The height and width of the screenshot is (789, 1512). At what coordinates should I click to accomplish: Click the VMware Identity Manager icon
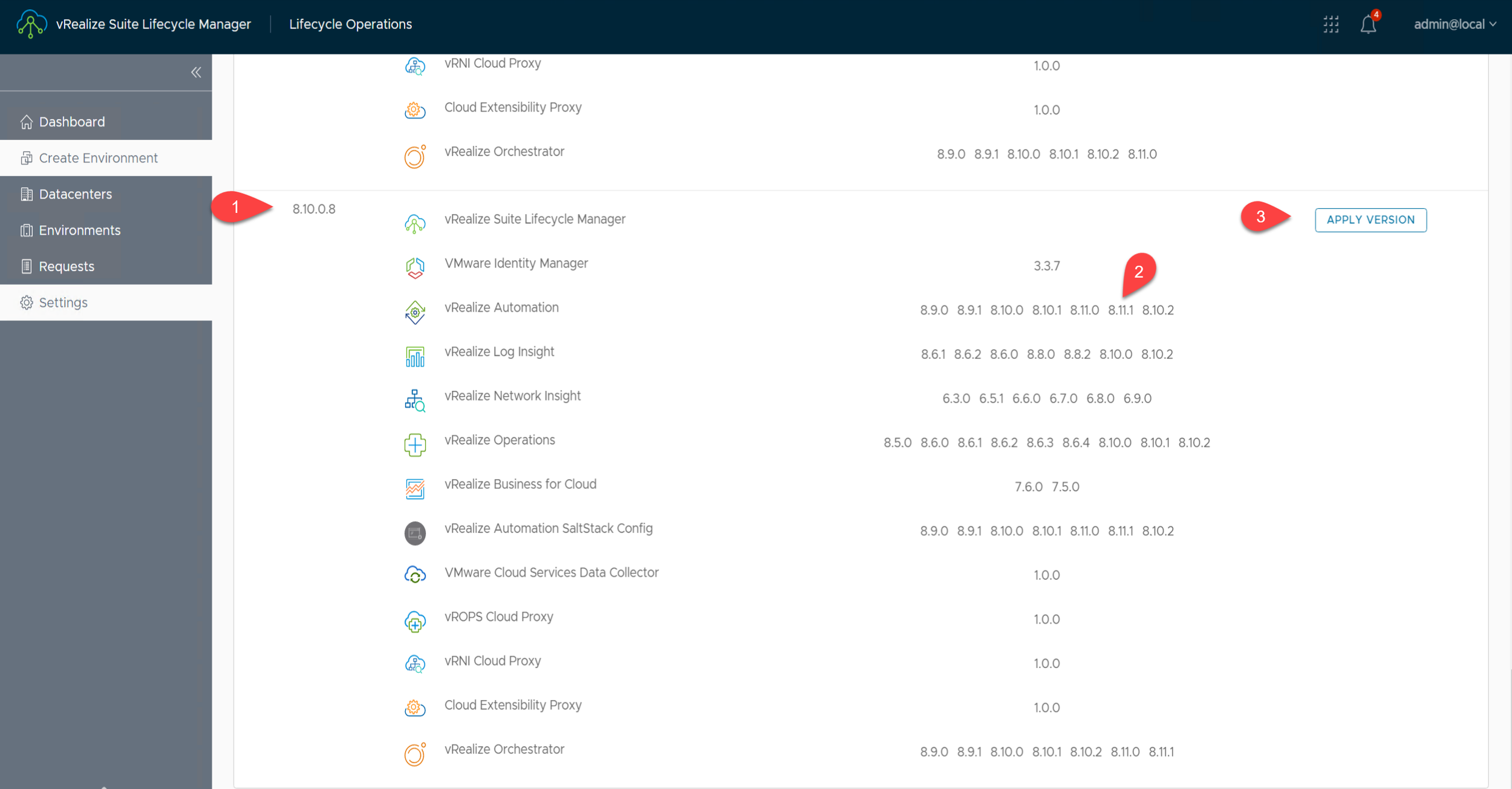pyautogui.click(x=415, y=267)
